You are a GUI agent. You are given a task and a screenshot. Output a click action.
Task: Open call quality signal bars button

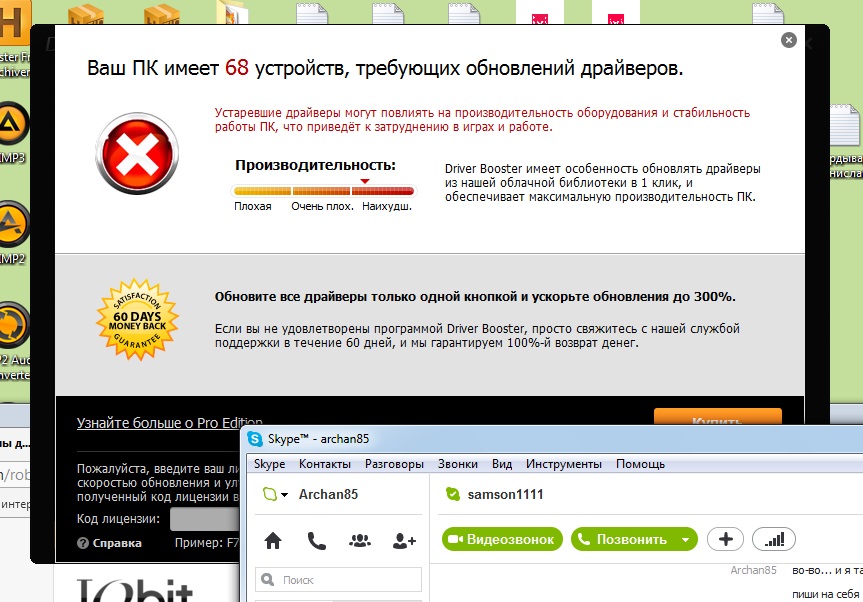(774, 539)
